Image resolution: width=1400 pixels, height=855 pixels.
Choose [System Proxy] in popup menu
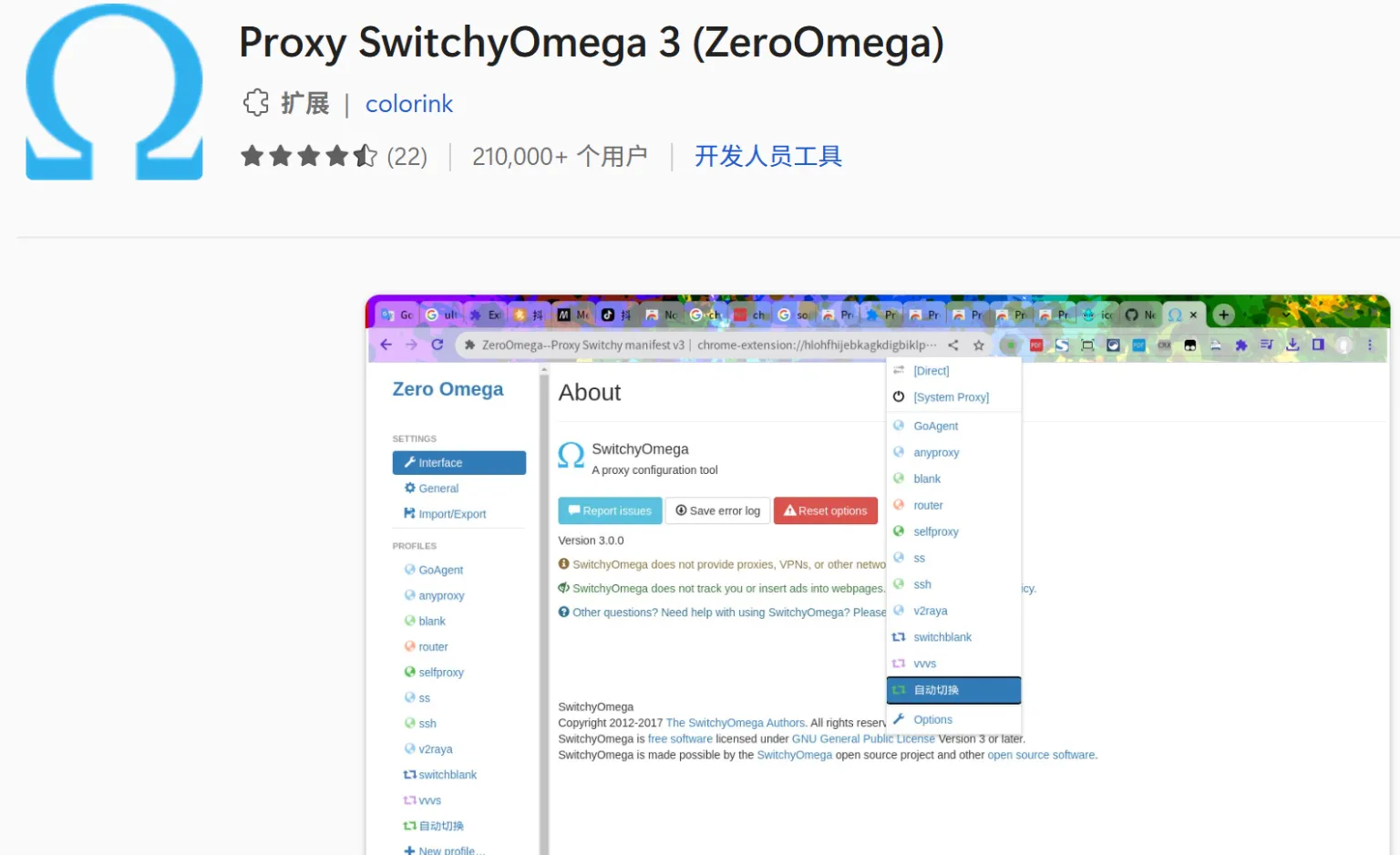coord(953,397)
